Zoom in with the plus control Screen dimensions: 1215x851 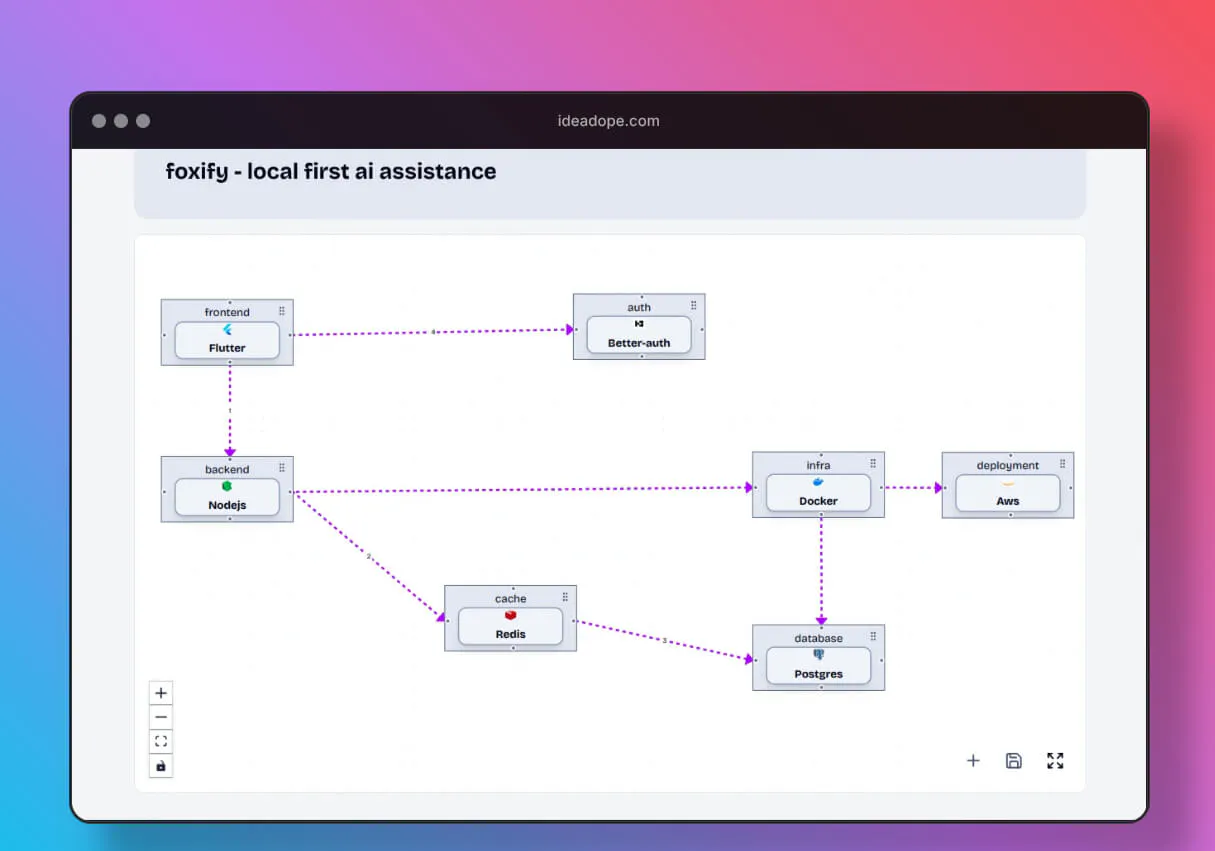(x=161, y=693)
